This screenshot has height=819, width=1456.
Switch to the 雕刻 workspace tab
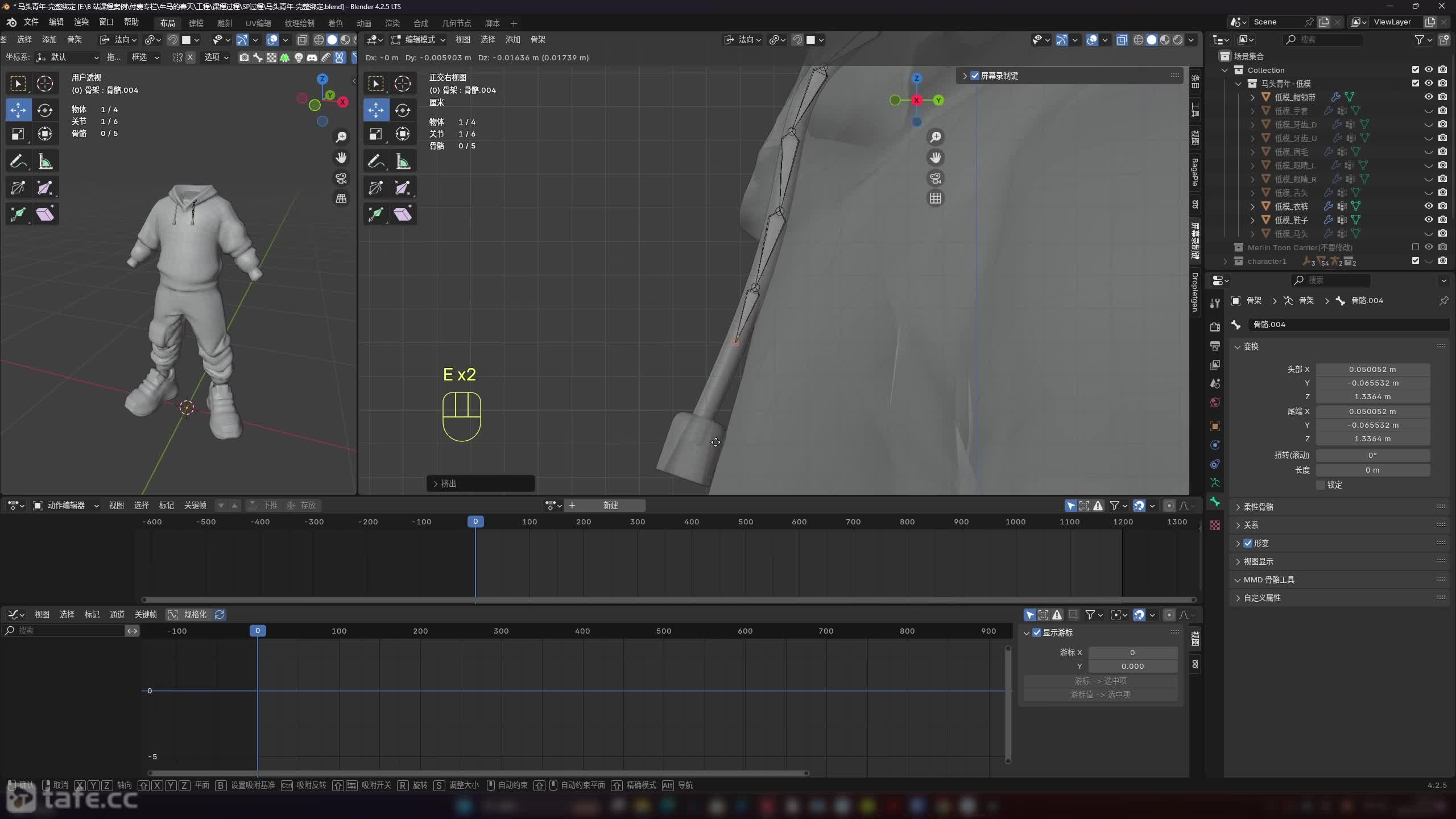click(224, 23)
